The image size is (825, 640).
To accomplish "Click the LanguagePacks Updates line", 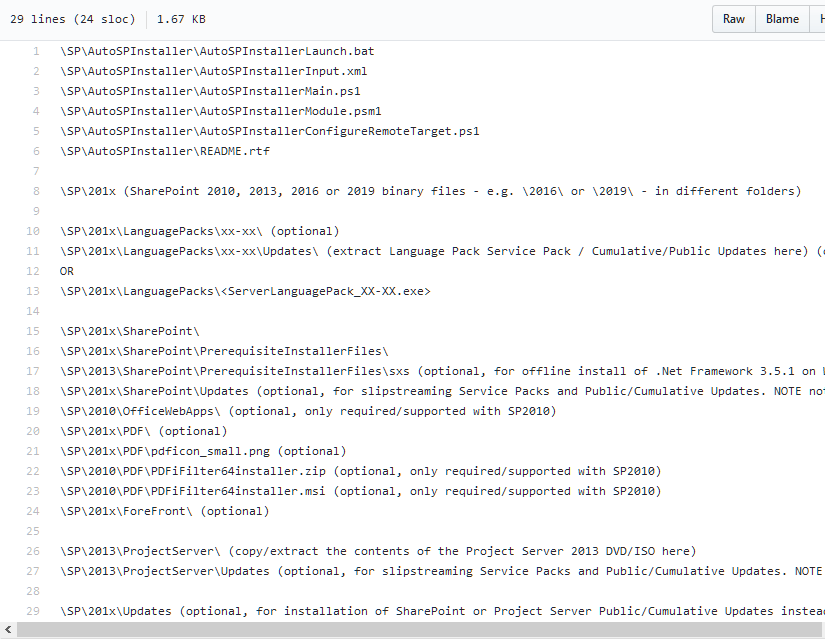I will (442, 251).
